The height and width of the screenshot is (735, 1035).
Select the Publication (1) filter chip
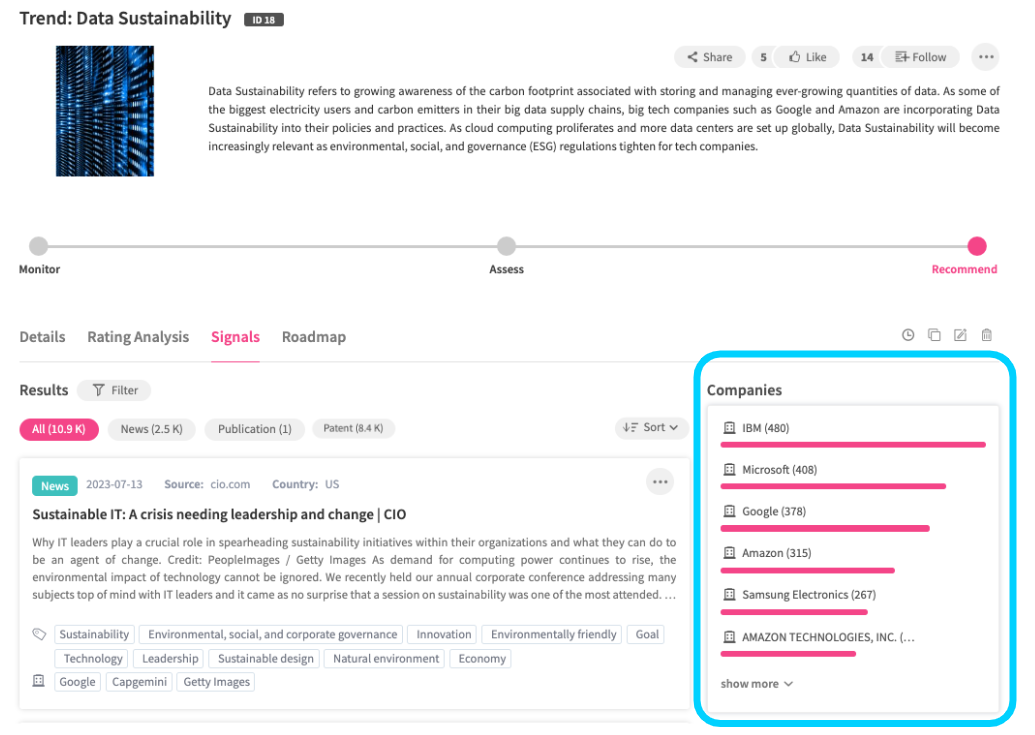tap(254, 429)
